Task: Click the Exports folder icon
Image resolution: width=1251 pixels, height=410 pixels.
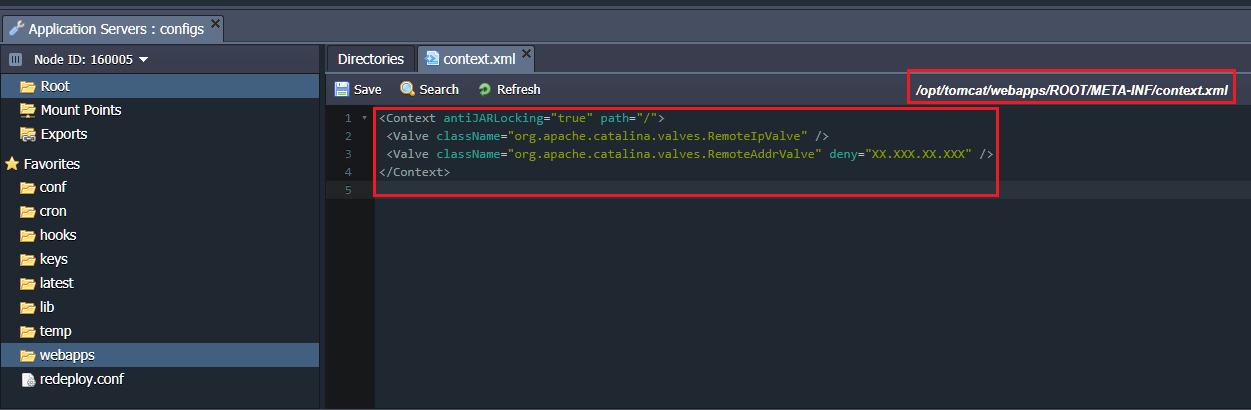Action: [27, 134]
